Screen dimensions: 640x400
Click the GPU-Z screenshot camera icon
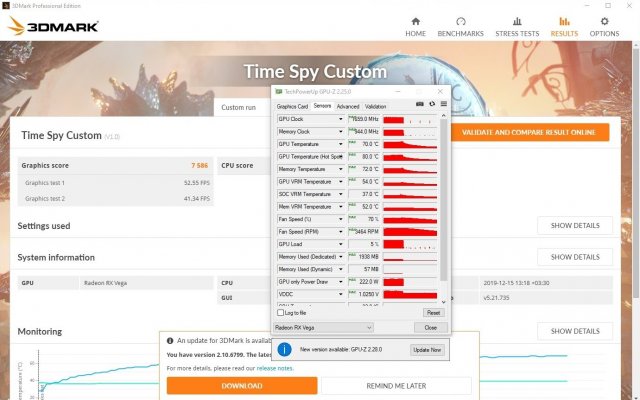coord(420,104)
